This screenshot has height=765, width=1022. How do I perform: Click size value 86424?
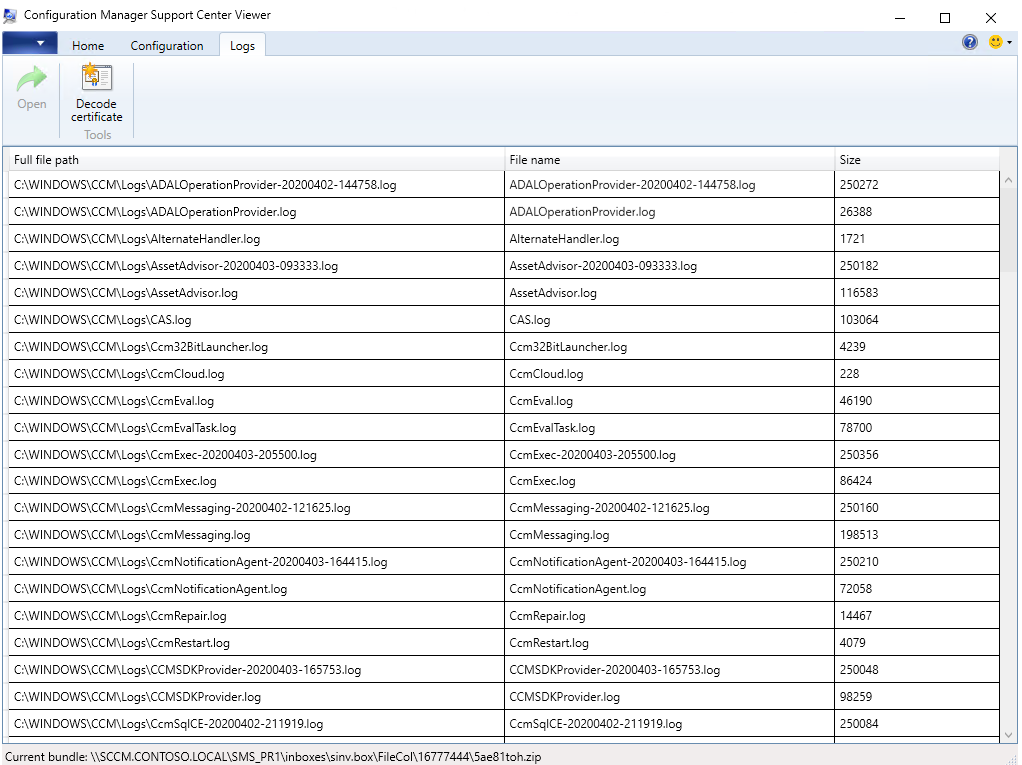(856, 481)
